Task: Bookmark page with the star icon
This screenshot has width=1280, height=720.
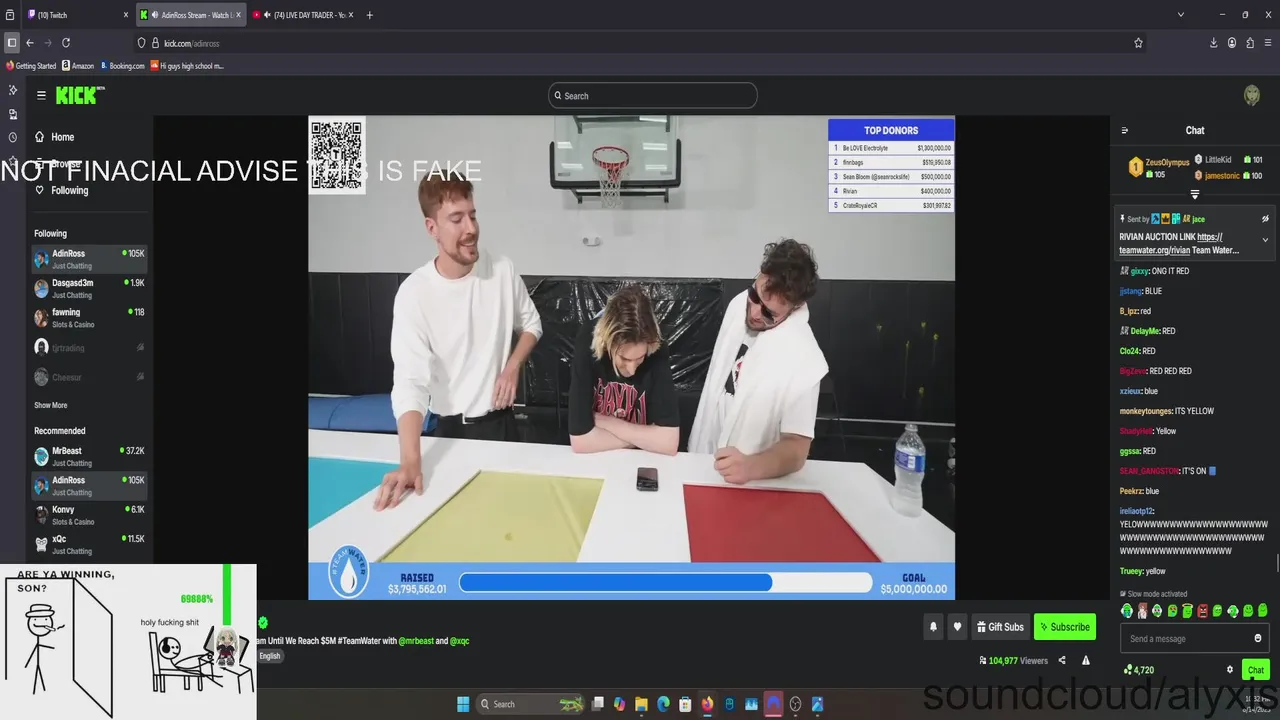Action: (x=1138, y=43)
